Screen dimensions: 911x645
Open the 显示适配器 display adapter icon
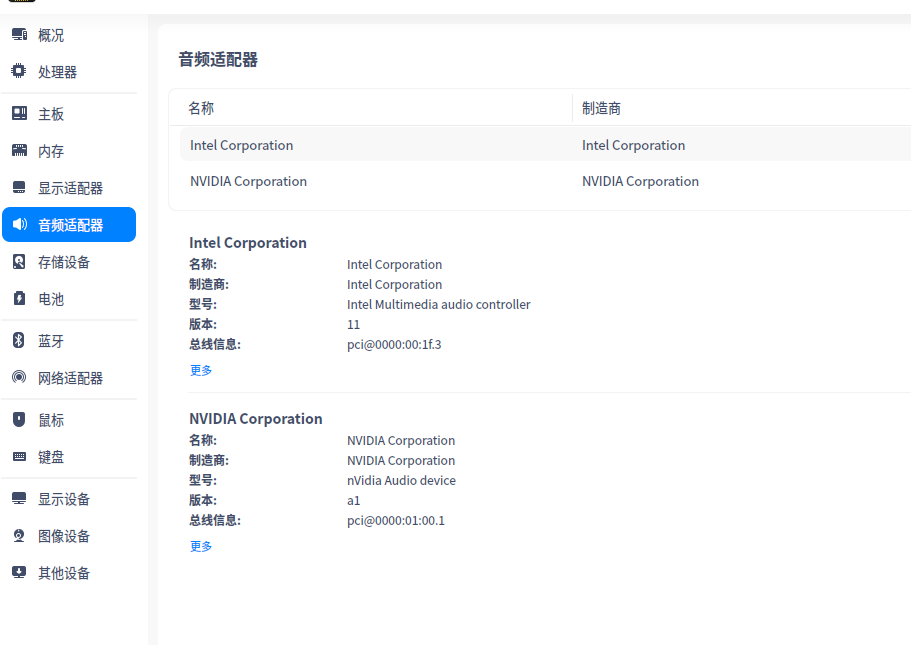(19, 187)
